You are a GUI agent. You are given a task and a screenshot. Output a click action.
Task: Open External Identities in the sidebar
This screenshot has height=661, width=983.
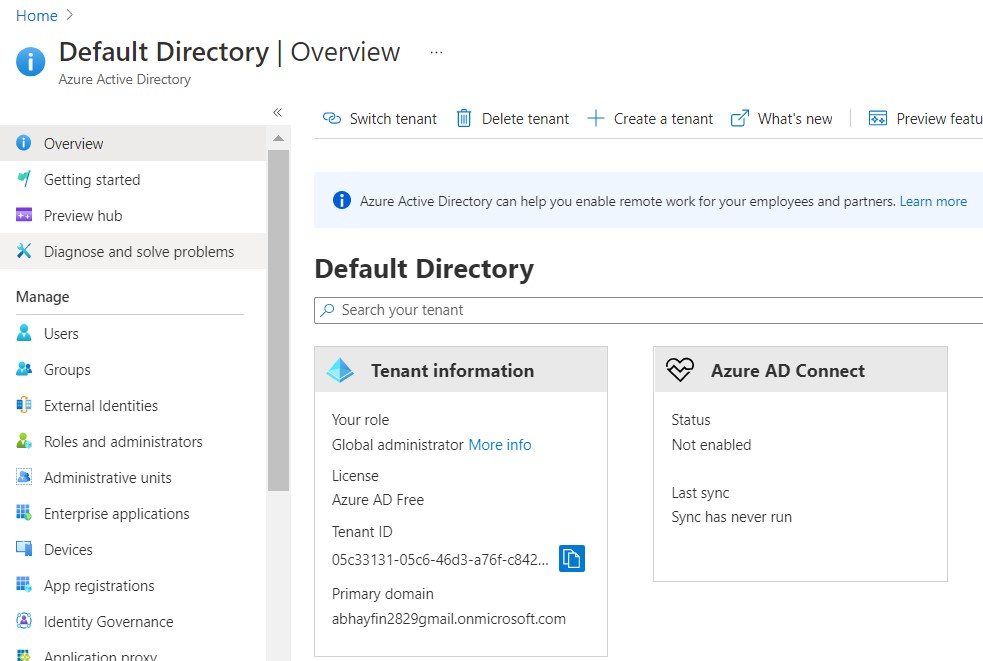coord(133,406)
